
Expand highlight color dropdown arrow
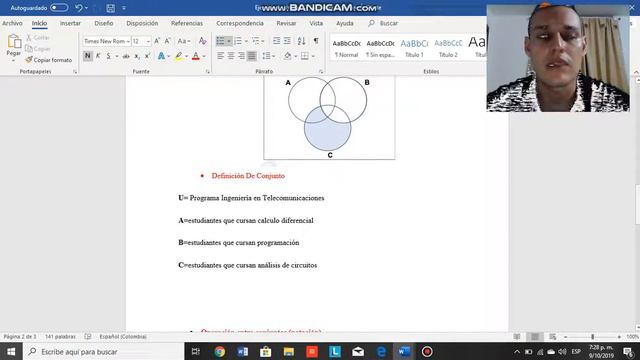tap(187, 56)
